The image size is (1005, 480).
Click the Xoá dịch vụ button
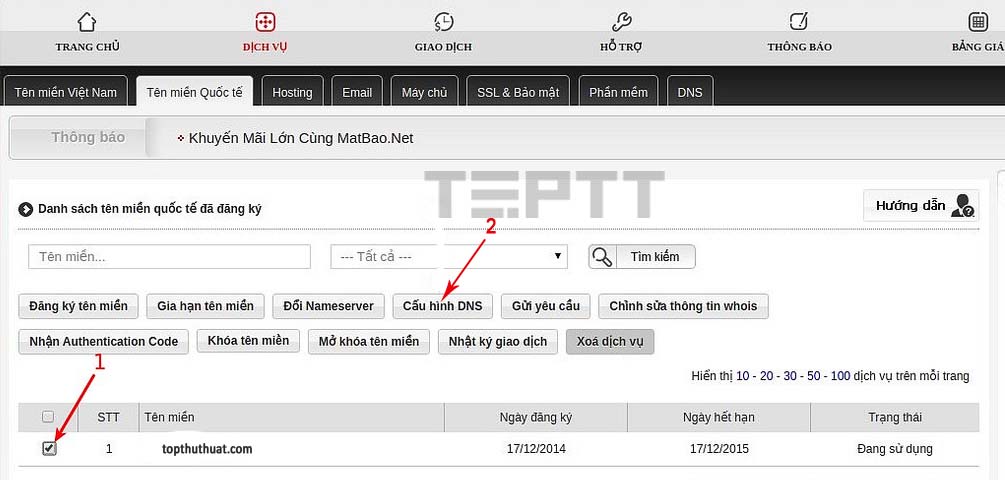[x=610, y=341]
